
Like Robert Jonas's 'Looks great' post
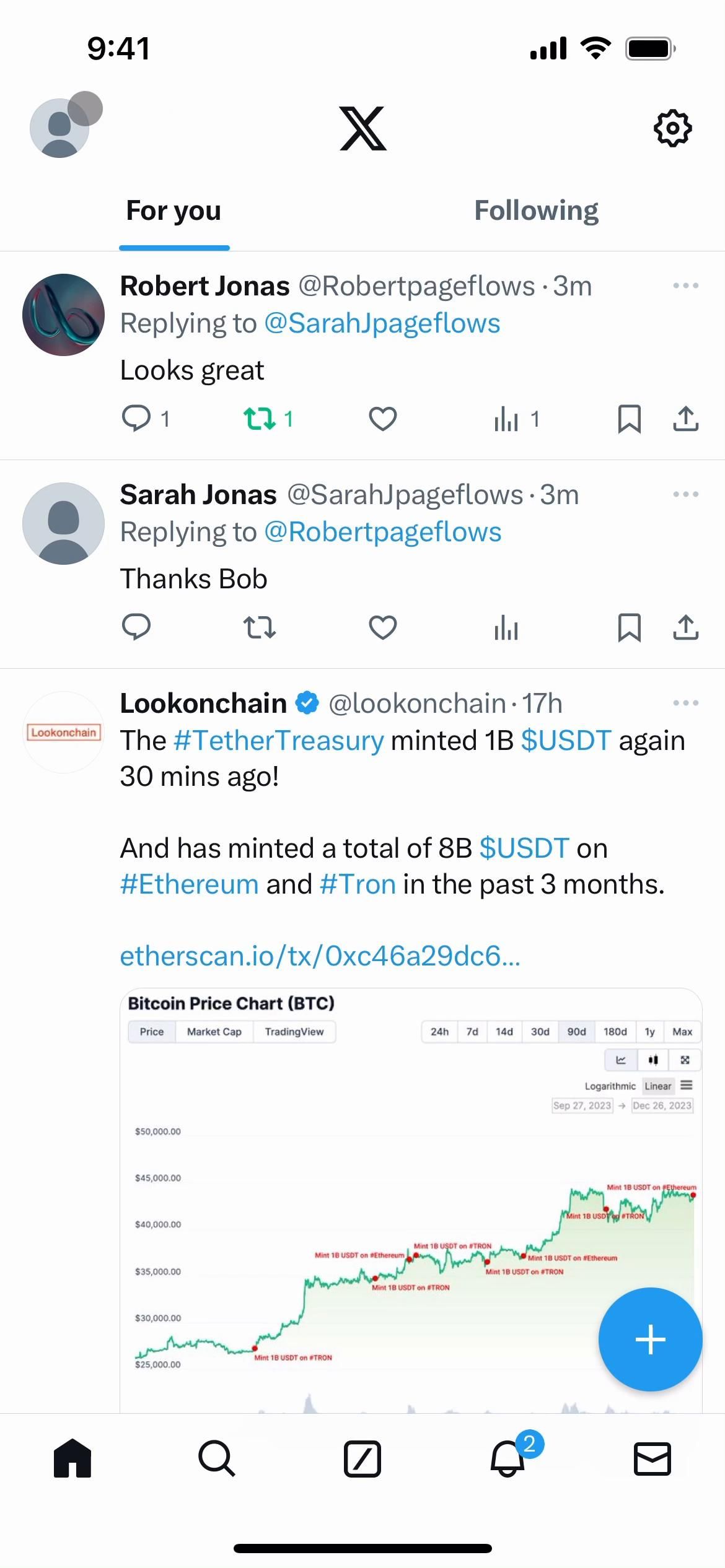coord(383,419)
